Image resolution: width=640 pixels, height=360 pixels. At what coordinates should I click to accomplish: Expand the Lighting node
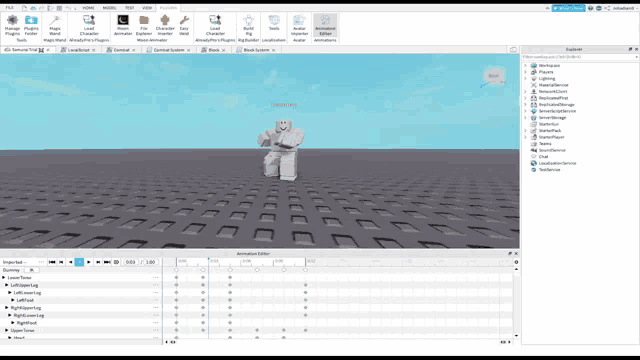(x=526, y=78)
